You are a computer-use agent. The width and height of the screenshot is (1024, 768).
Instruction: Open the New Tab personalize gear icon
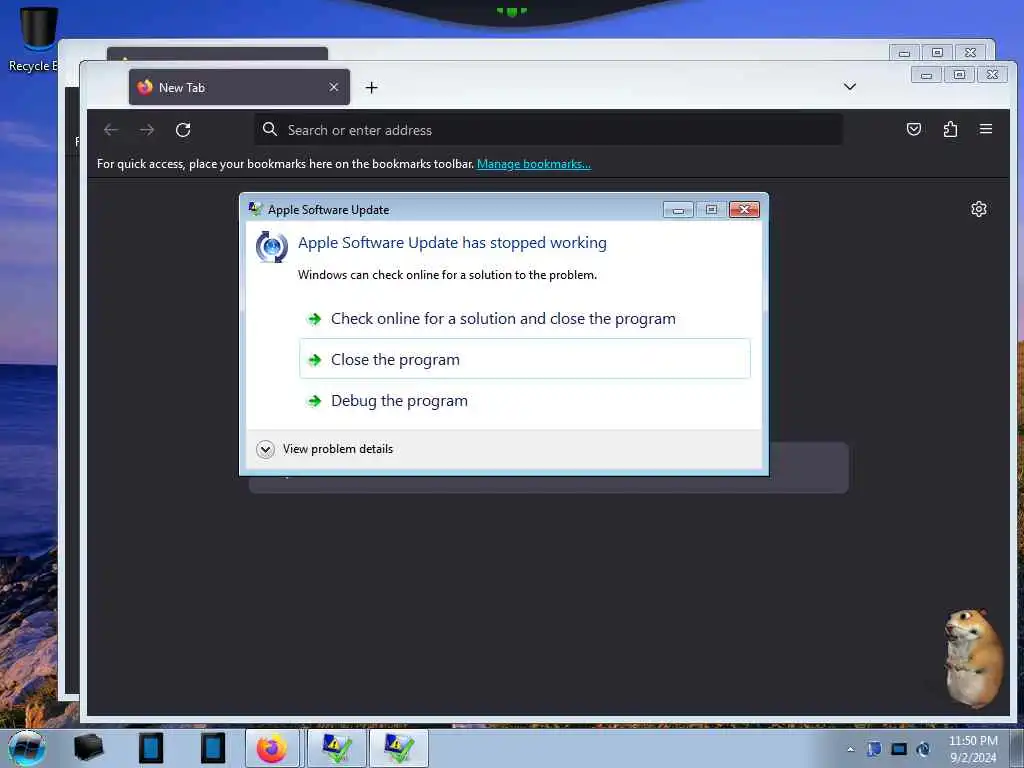(x=978, y=209)
